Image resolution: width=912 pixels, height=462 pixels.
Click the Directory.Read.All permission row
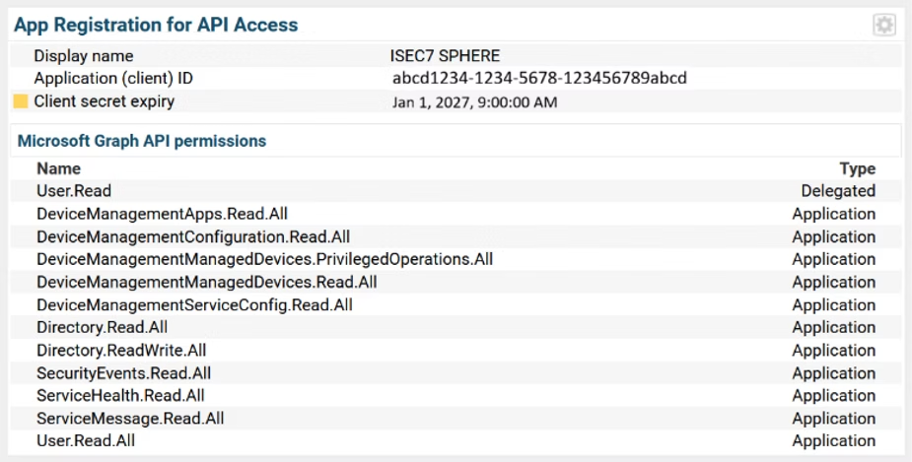pos(102,327)
